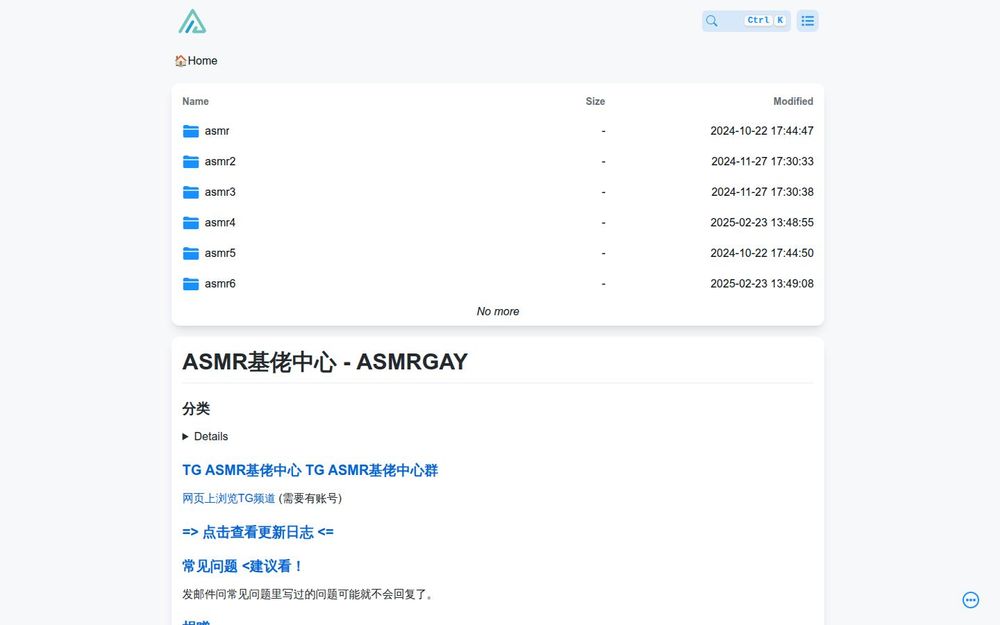Viewport: 1000px width, 625px height.
Task: Click modified date 2024-11-27 17:30:38
Action: point(762,192)
